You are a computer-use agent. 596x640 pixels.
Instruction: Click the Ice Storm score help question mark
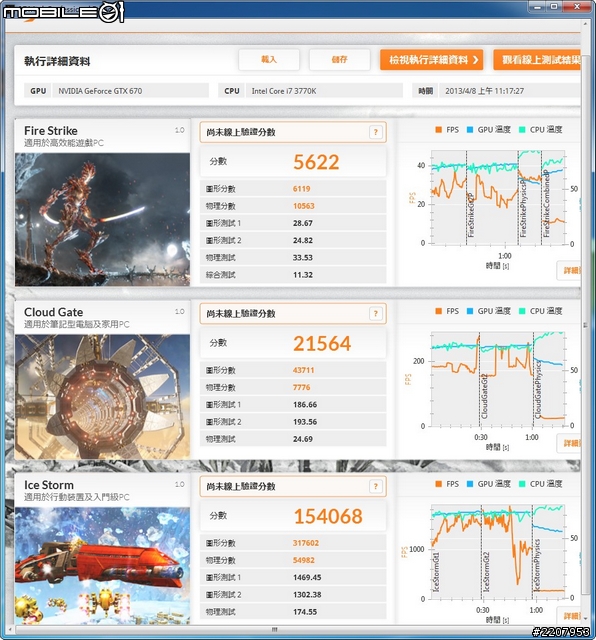coord(376,486)
